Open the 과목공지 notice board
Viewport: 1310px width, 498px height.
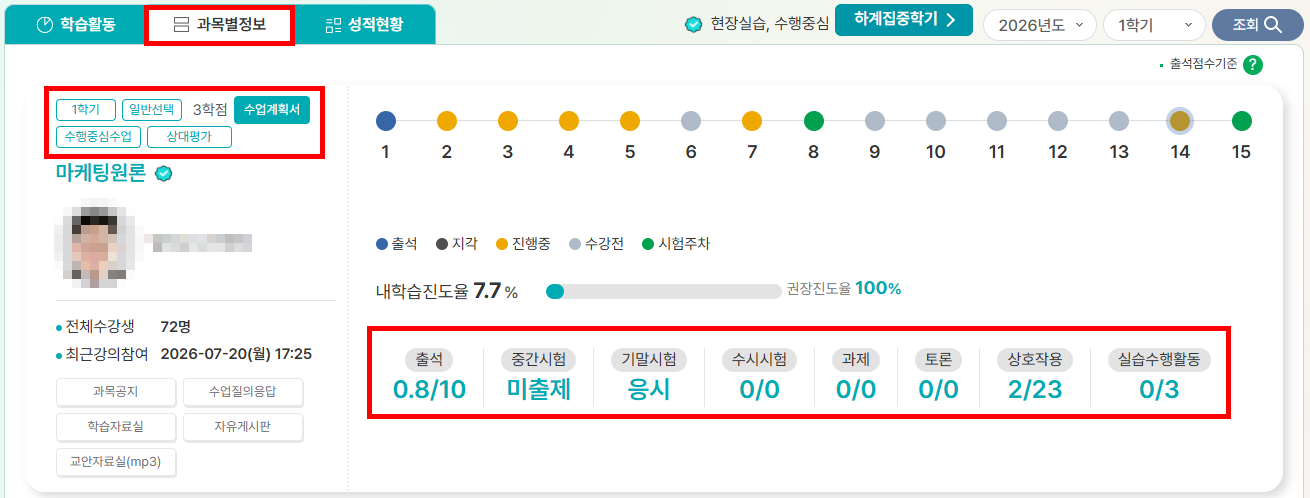(x=117, y=393)
